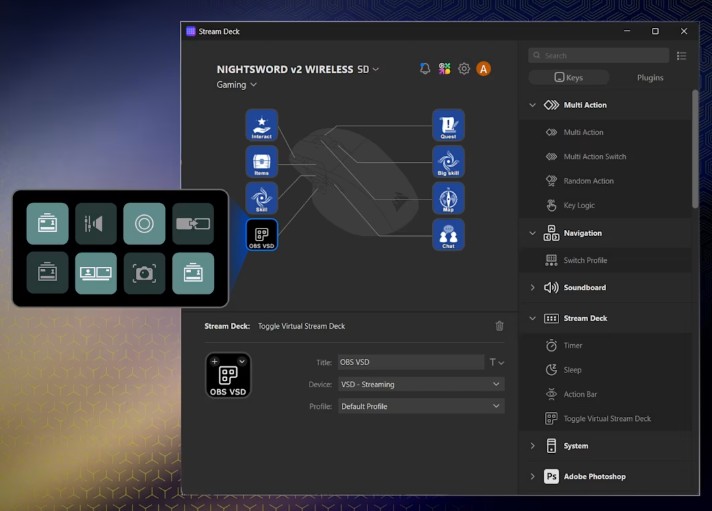Image resolution: width=712 pixels, height=511 pixels.
Task: Select the Big skill key icon
Action: pyautogui.click(x=448, y=161)
